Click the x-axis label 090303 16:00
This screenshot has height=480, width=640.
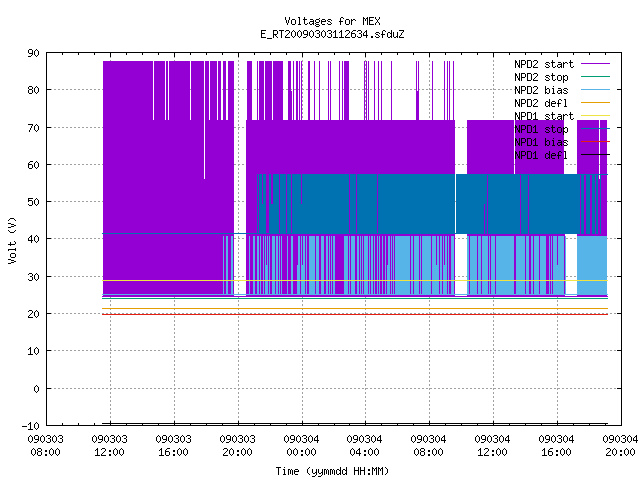(173, 446)
